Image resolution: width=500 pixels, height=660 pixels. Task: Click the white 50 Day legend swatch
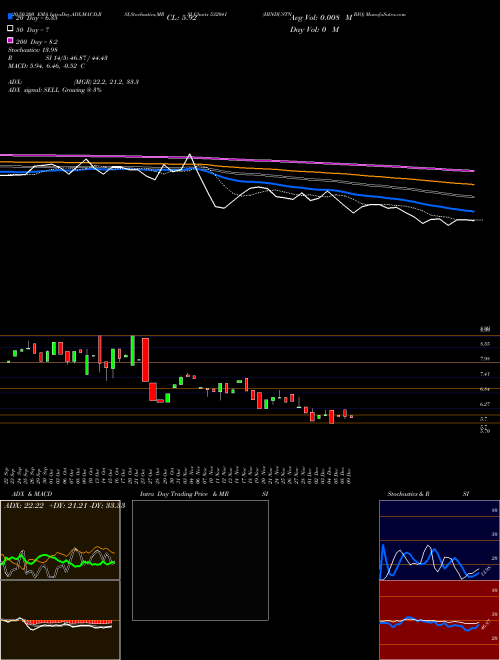tap(10, 29)
